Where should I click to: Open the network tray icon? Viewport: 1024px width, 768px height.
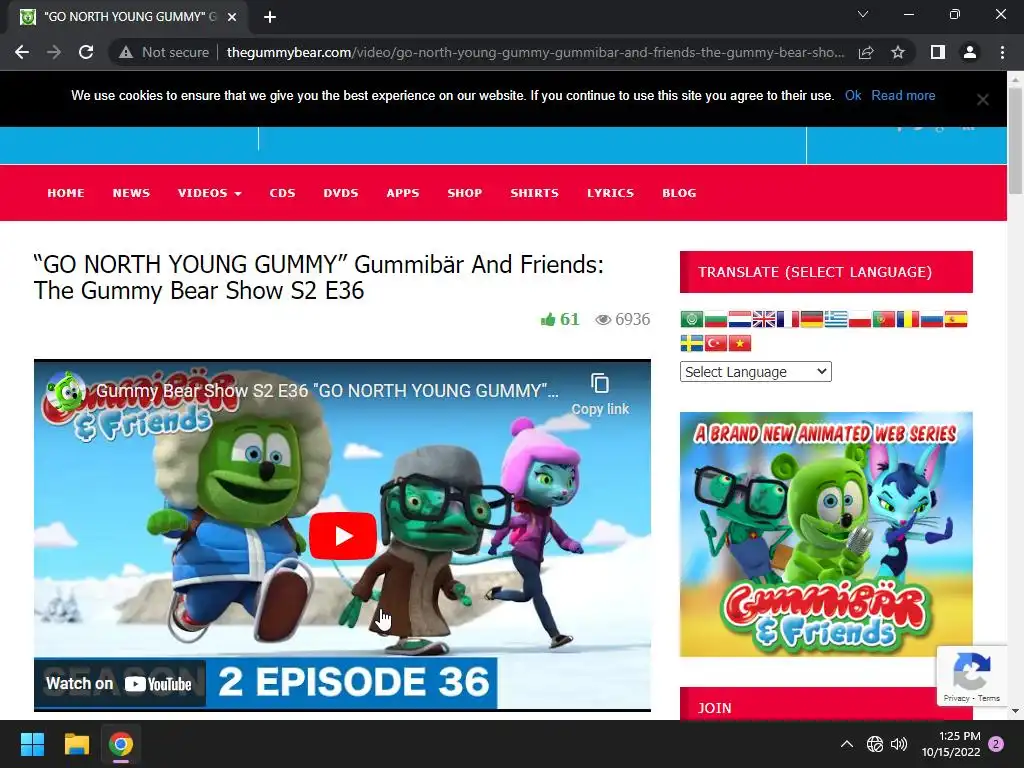874,744
